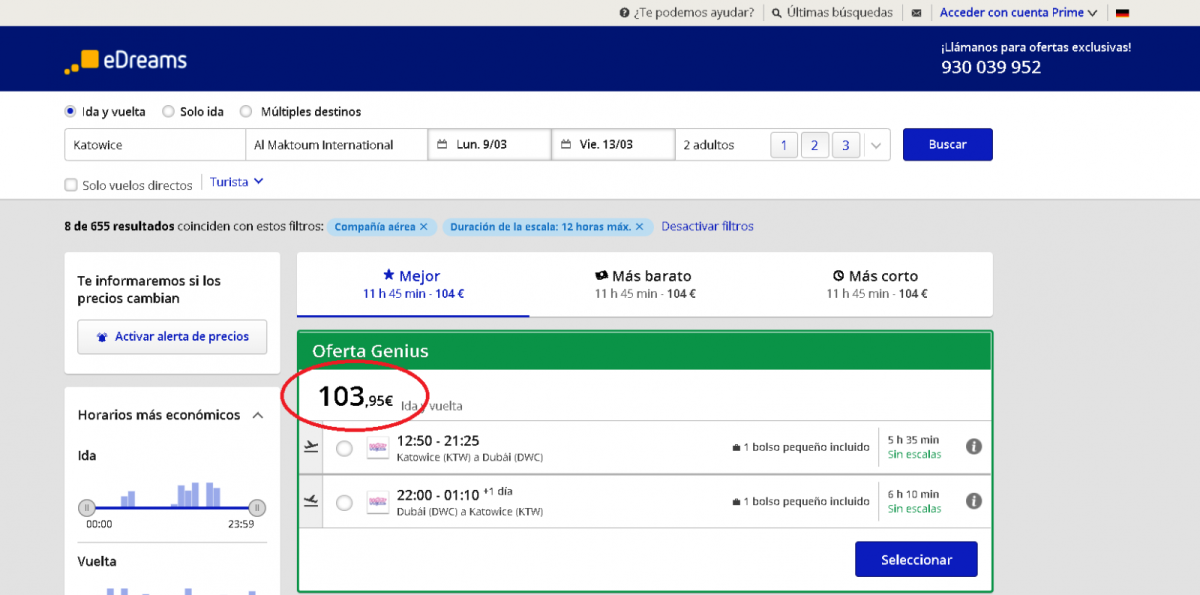Select the 12:50 - 21:25 outbound flight
Screen dimensions: 1200x595
[344, 449]
